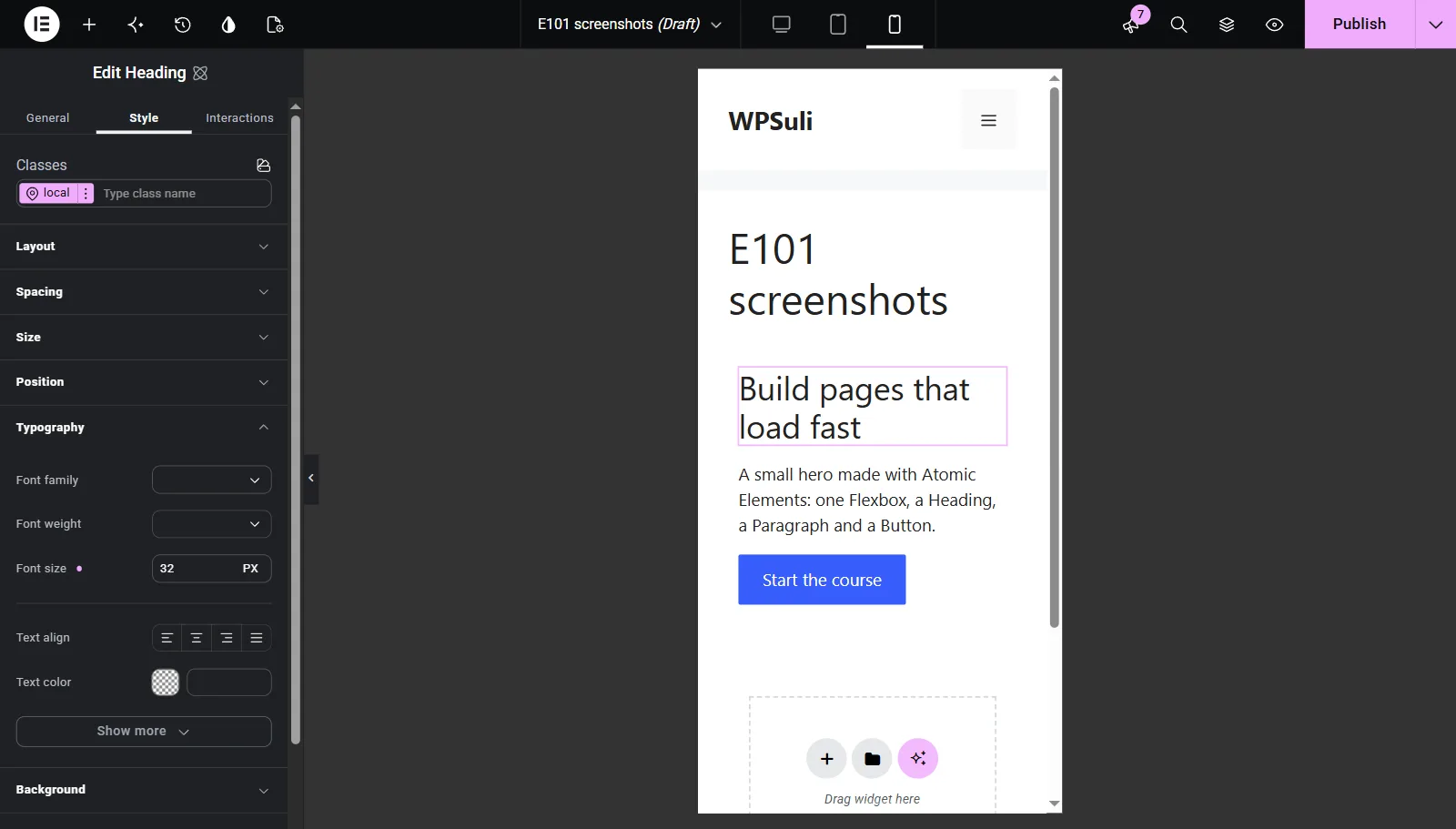Viewport: 1456px width, 829px height.
Task: Open revision history icon
Action: (182, 25)
